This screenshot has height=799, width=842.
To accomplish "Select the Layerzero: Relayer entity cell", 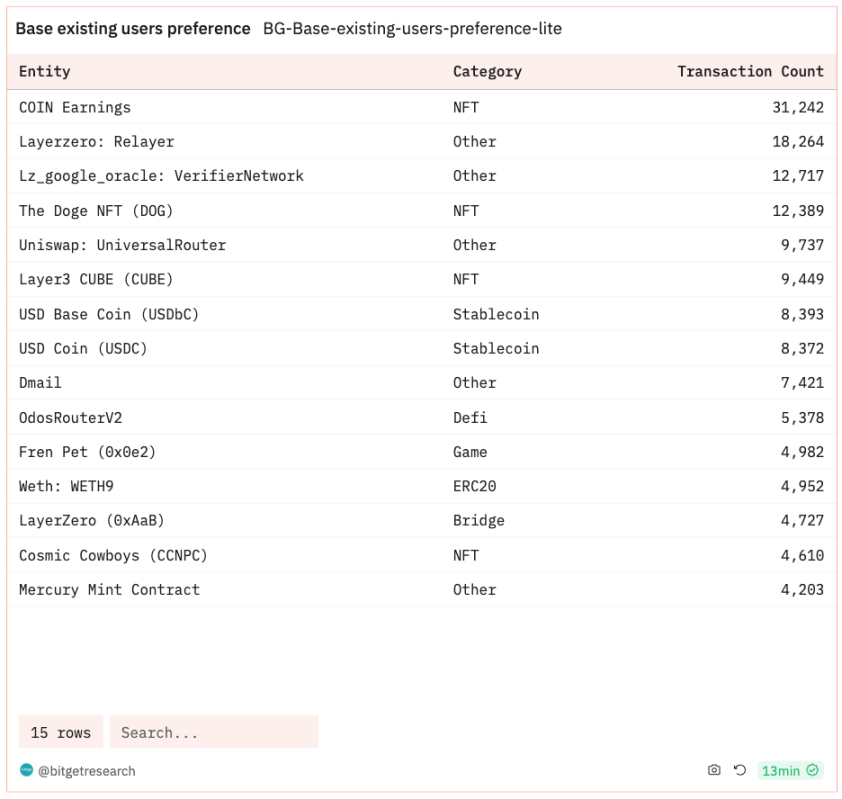I will [x=97, y=141].
